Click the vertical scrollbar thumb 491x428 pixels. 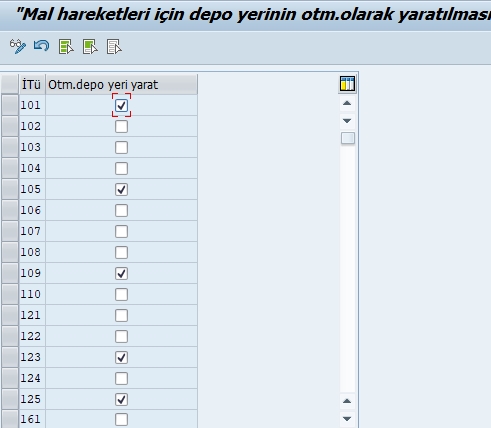point(348,138)
